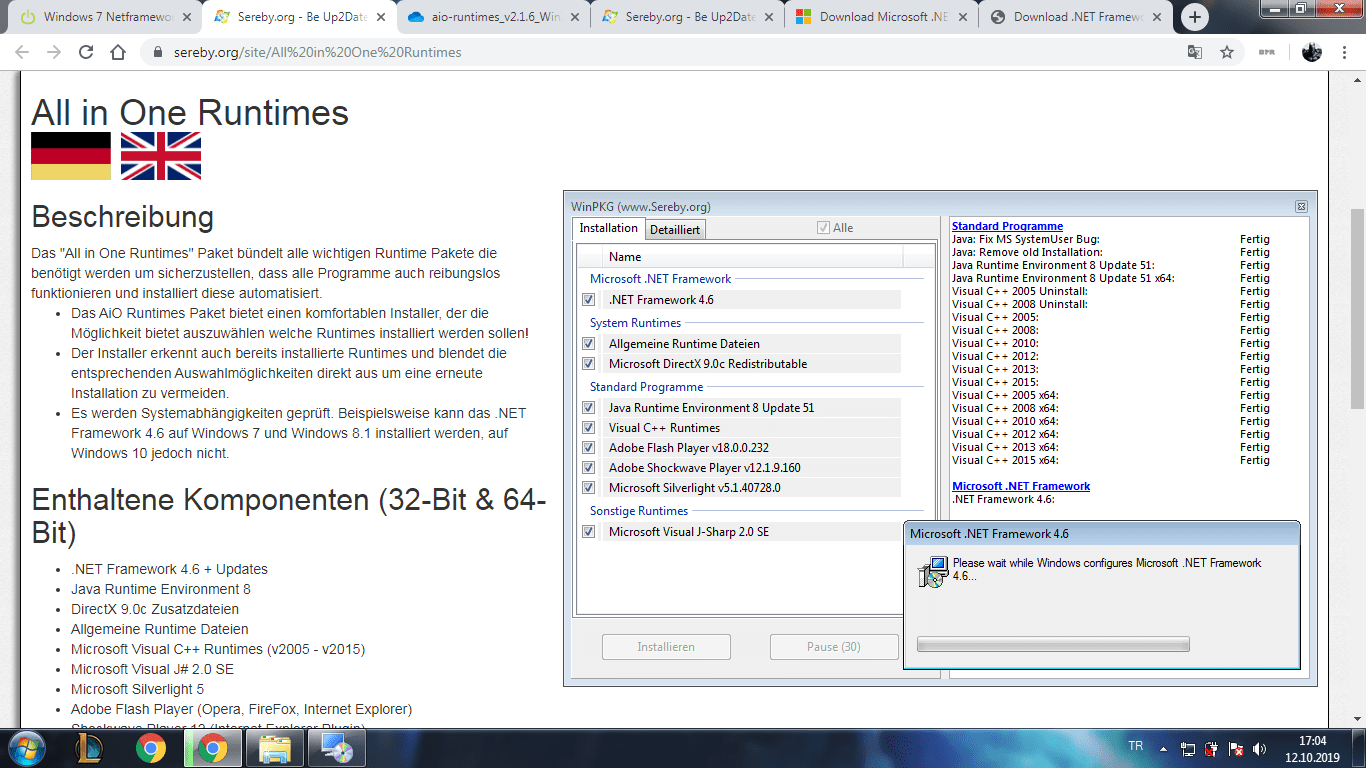Open the Chrome three-dot menu

pyautogui.click(x=1344, y=52)
